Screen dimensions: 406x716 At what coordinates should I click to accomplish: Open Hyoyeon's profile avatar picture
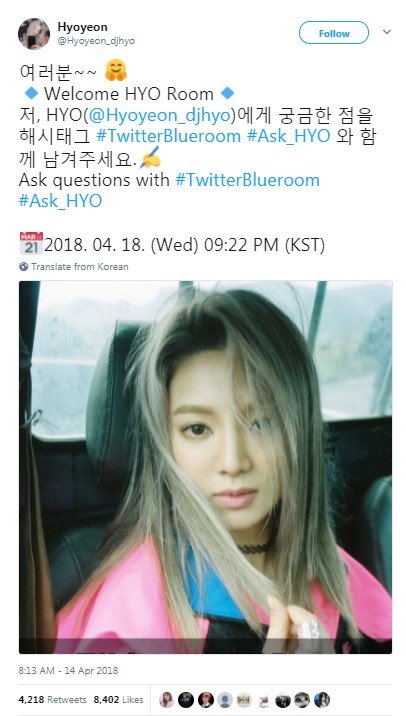point(34,34)
